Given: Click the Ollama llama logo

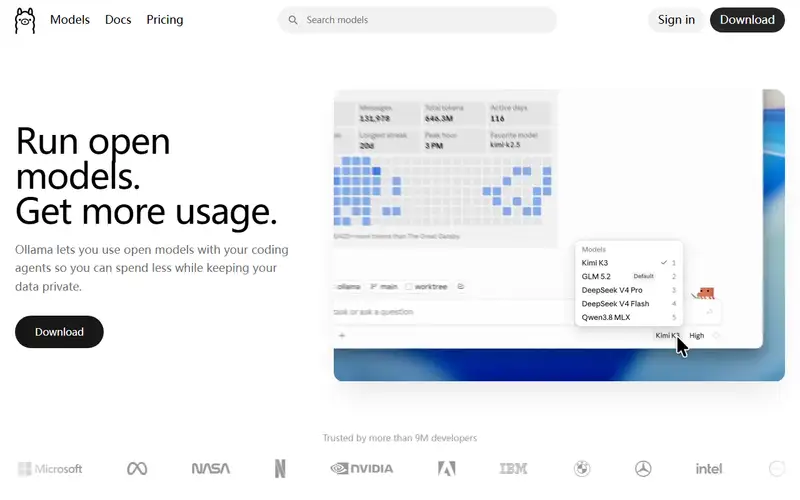Looking at the screenshot, I should (24, 20).
